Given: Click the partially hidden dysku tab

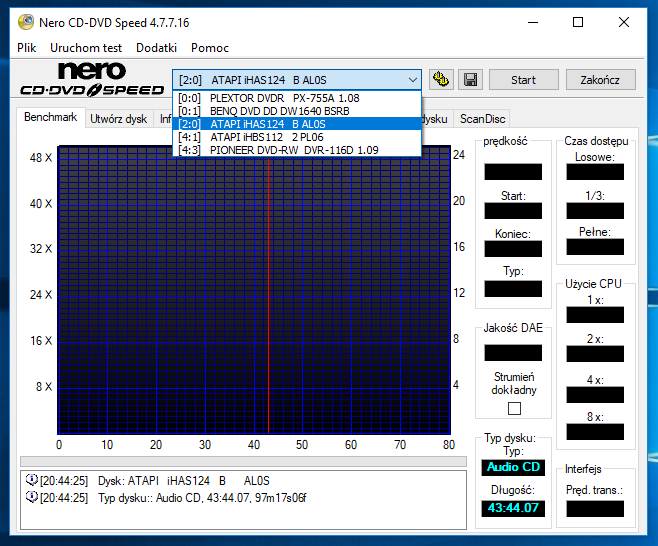Looking at the screenshot, I should (435, 119).
